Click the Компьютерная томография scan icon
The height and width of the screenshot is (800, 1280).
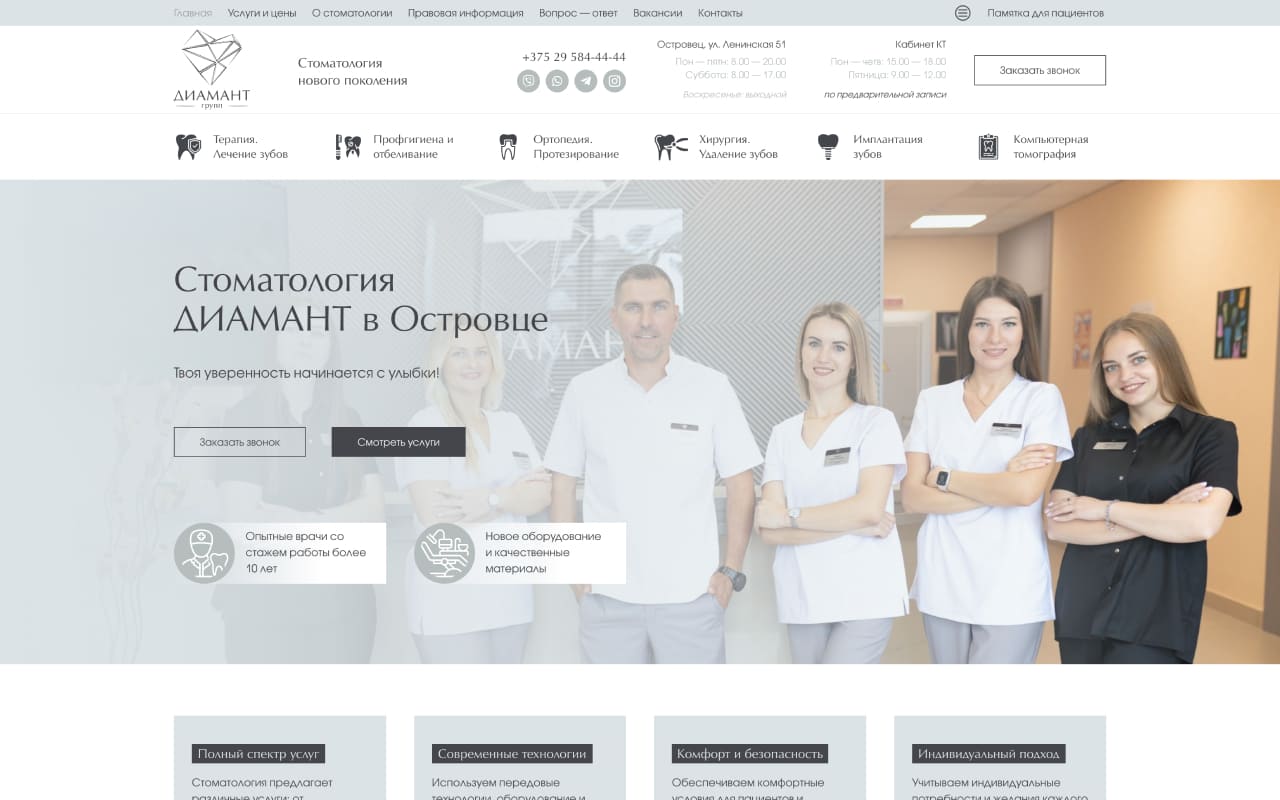point(988,147)
